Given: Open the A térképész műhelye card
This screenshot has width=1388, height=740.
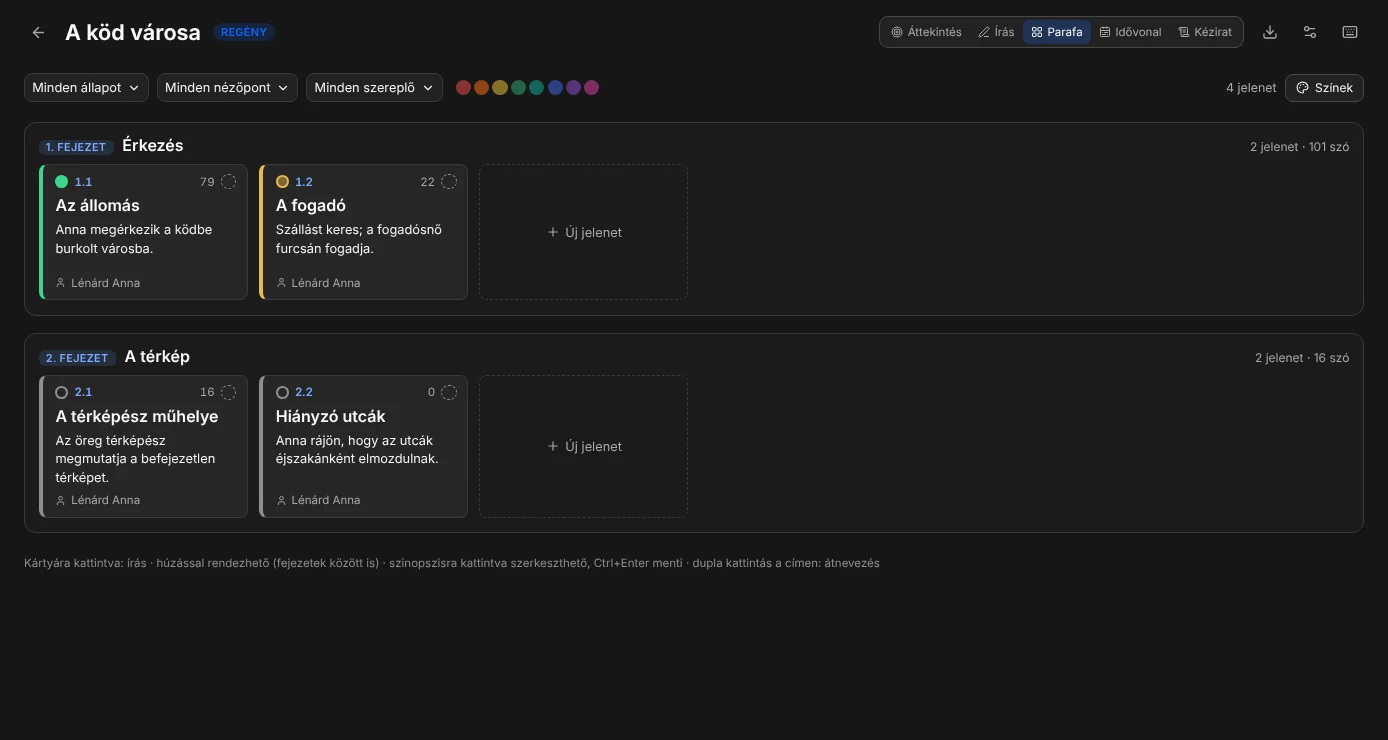Looking at the screenshot, I should (143, 446).
